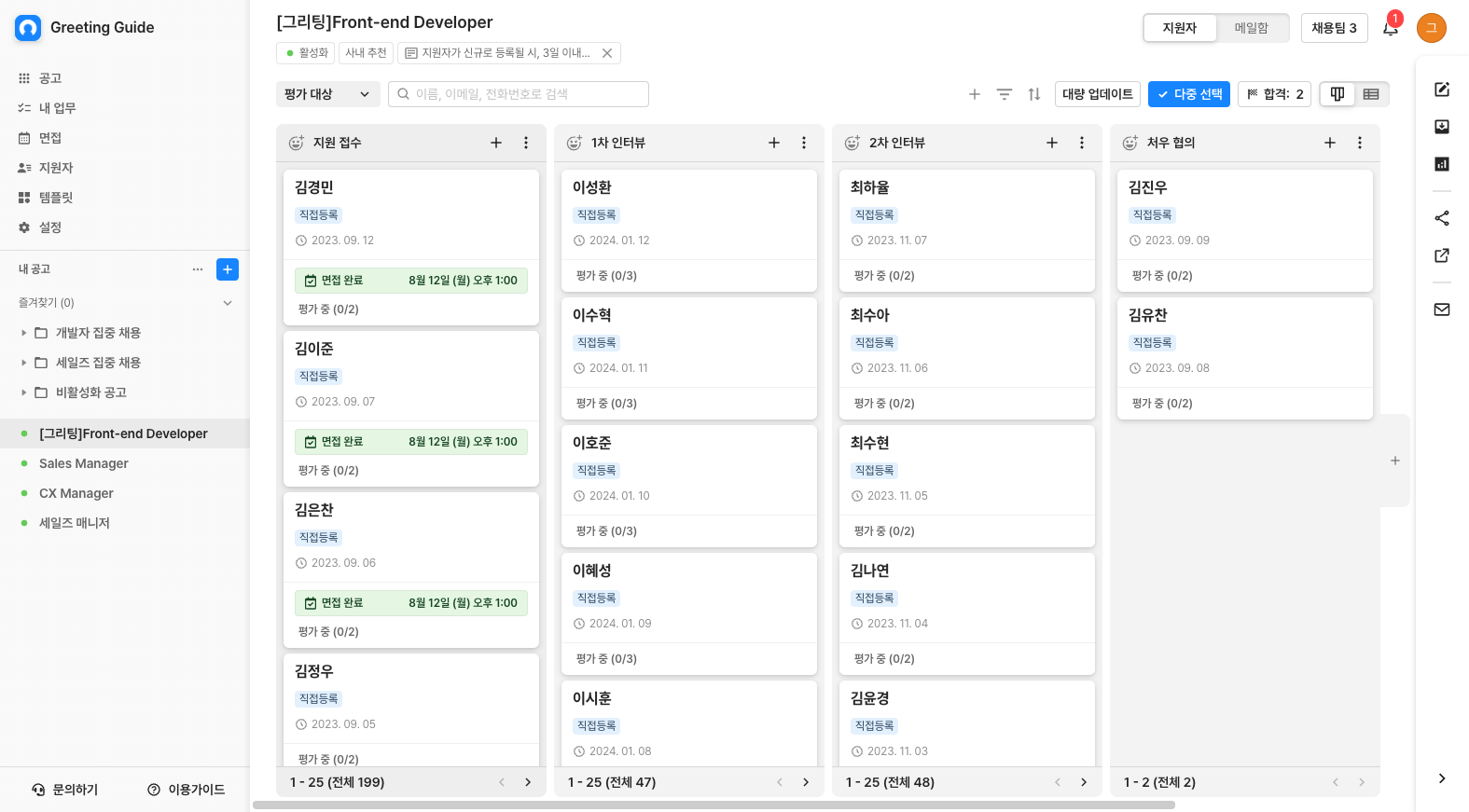Click the share icon in right sidebar

point(1442,218)
